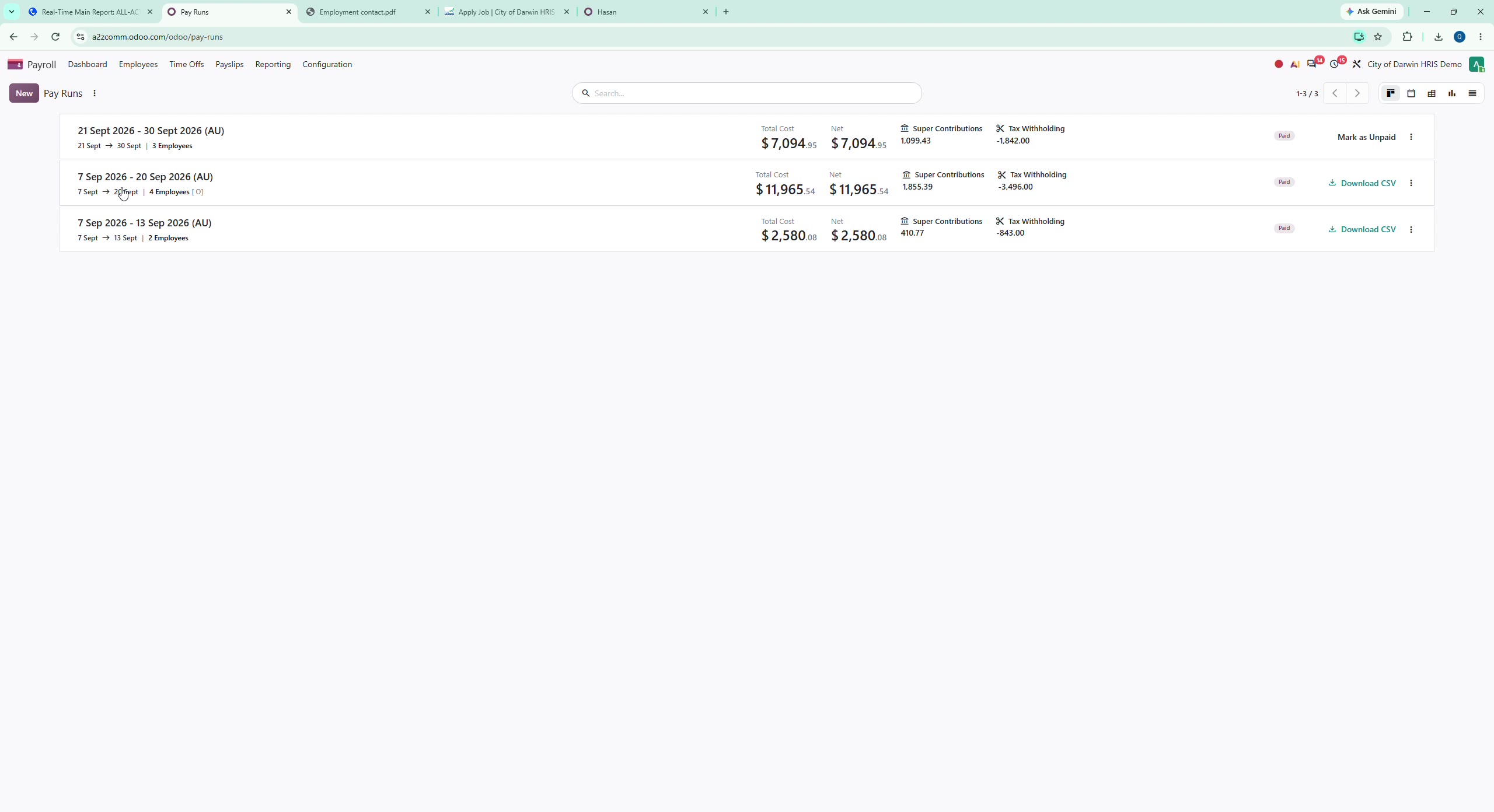Open the Payroll app home icon
This screenshot has width=1494, height=812.
[15, 64]
